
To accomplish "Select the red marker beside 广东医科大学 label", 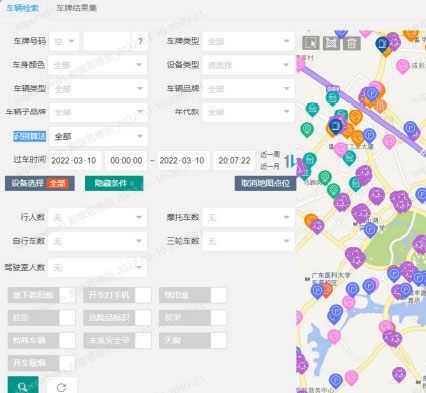I will pos(328,291).
